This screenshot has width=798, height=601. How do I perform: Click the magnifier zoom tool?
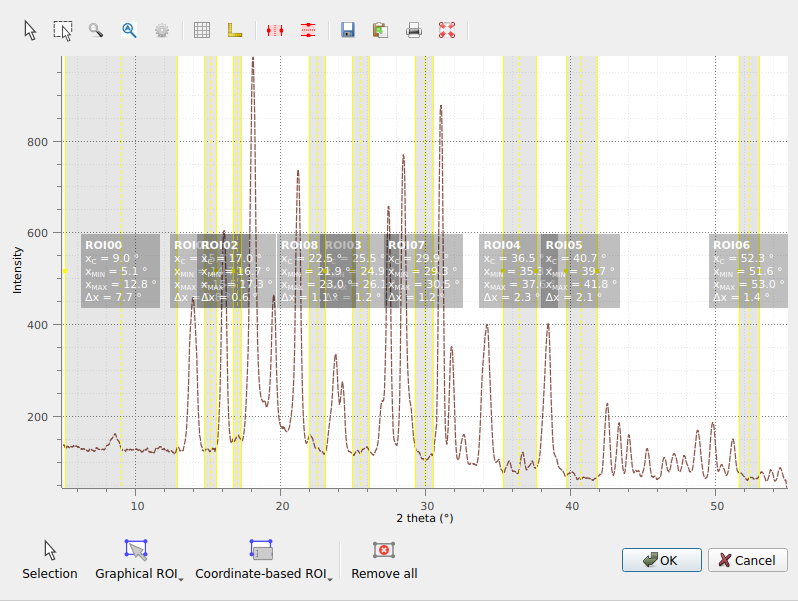pos(96,30)
